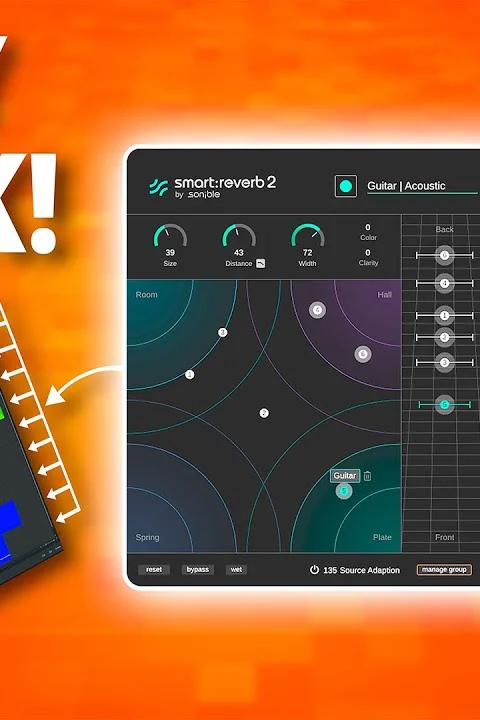Toggle Source Adaption power icon
This screenshot has width=480, height=720.
[314, 570]
